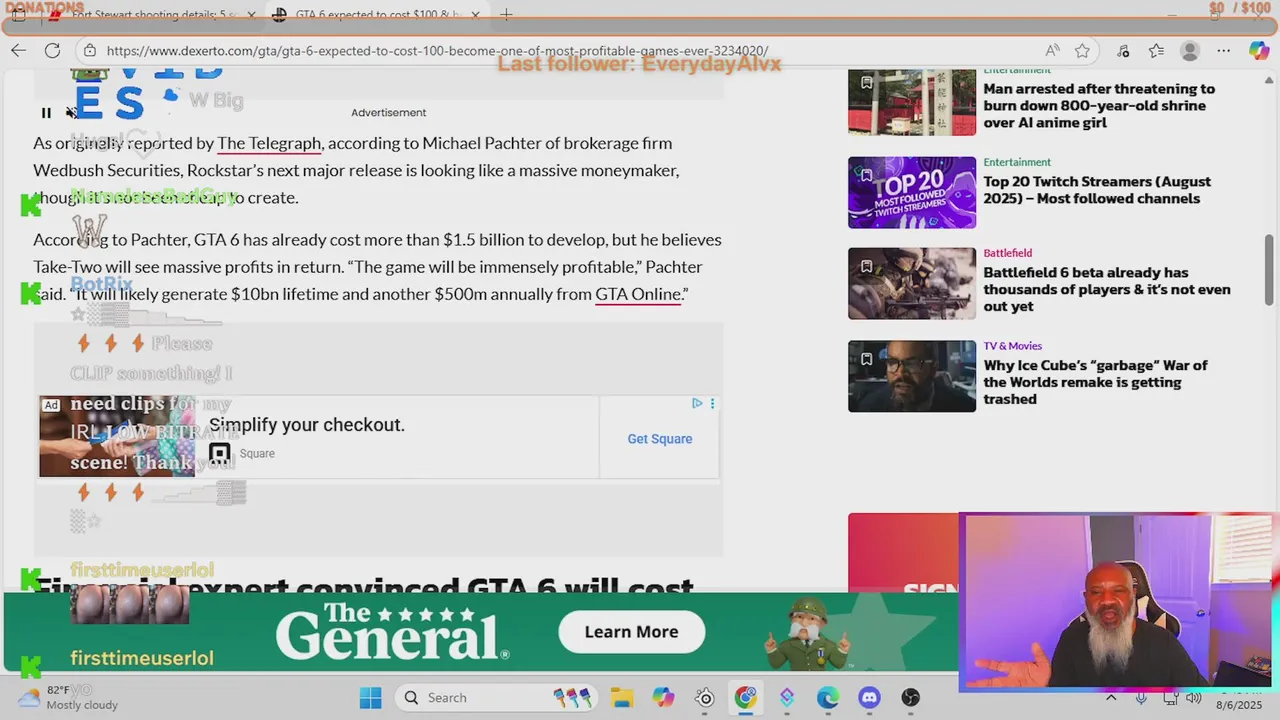The height and width of the screenshot is (720, 1280).
Task: Open Discord from the taskbar
Action: click(869, 698)
